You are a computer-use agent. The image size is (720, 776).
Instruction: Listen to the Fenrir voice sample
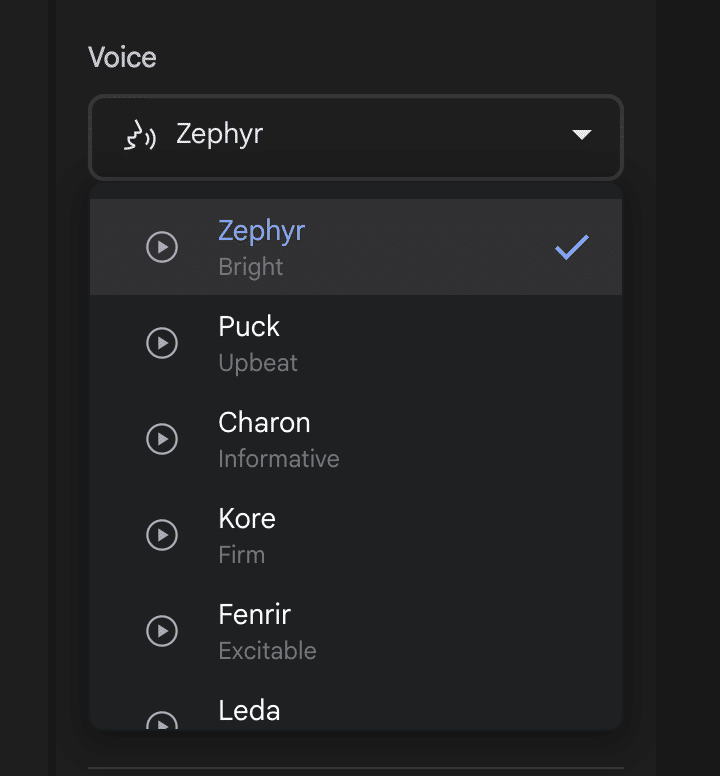[162, 631]
